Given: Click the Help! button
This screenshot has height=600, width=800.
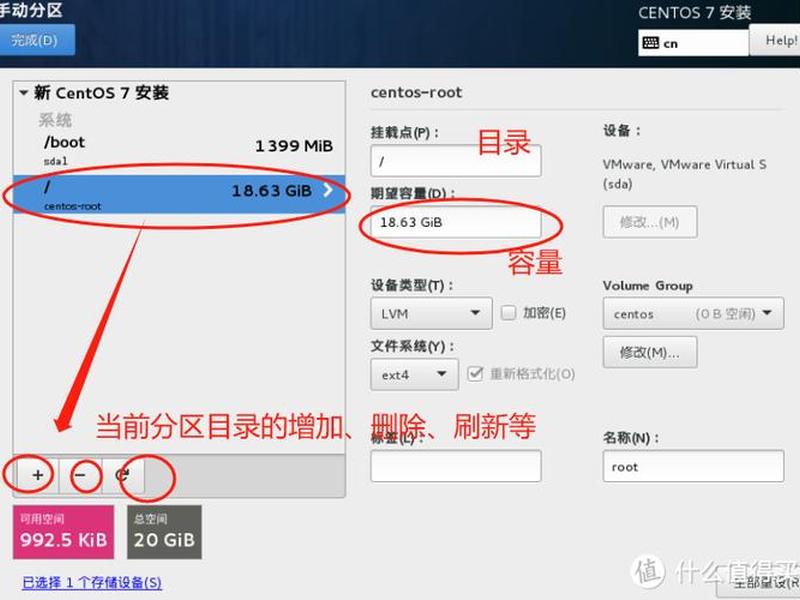Looking at the screenshot, I should (x=777, y=40).
